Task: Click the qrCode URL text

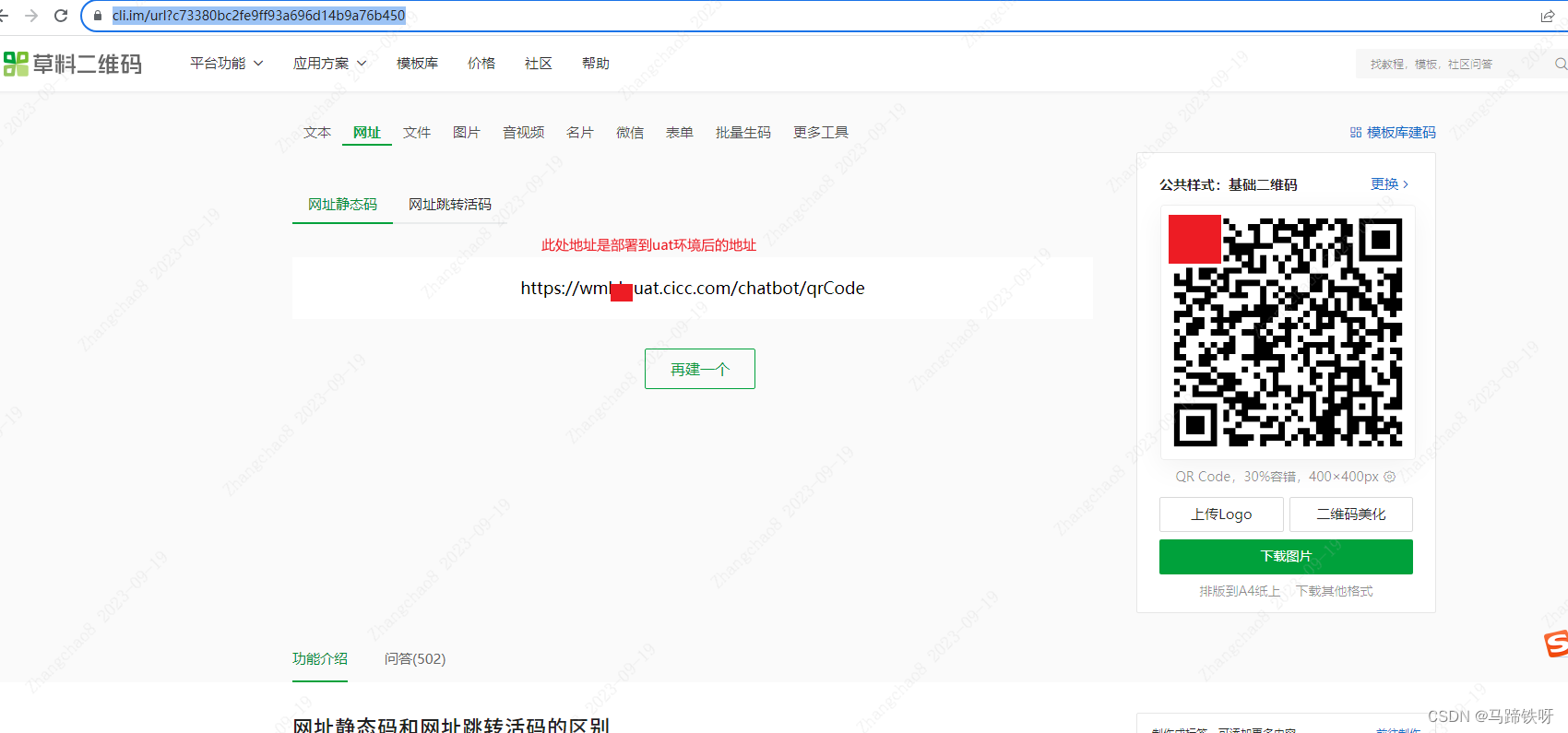Action: [x=693, y=289]
